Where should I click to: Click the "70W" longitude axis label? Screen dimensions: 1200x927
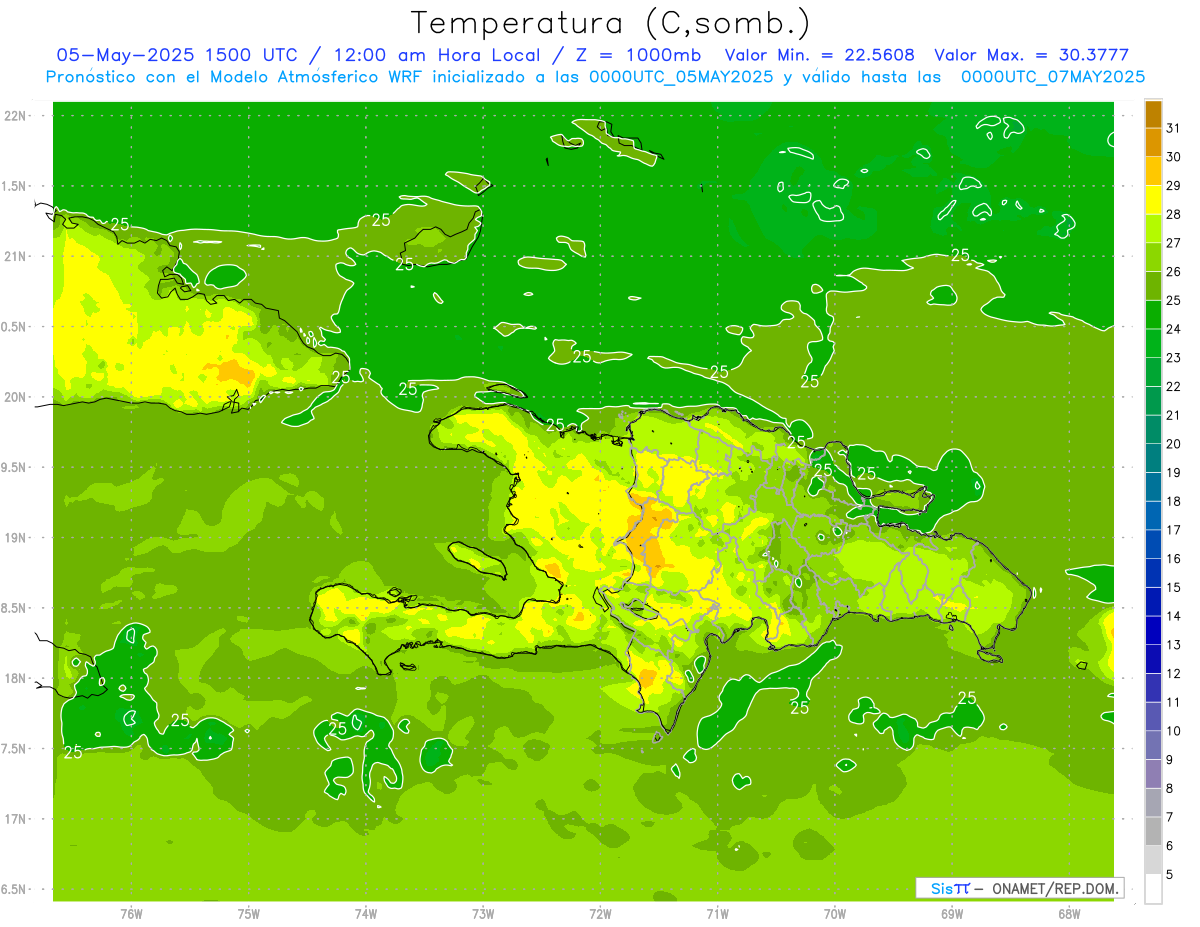[x=835, y=913]
